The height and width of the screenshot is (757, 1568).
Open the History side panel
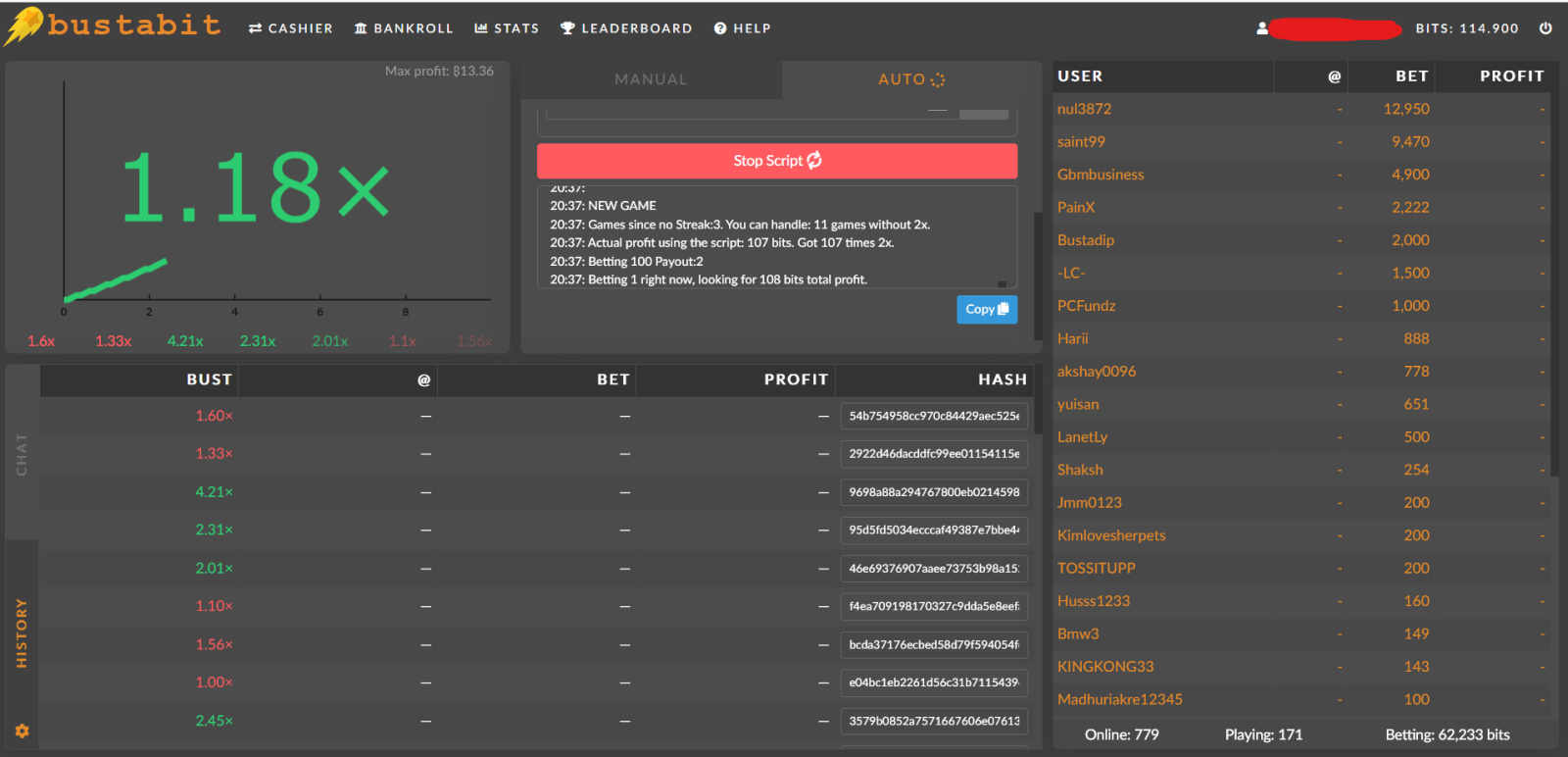22,632
